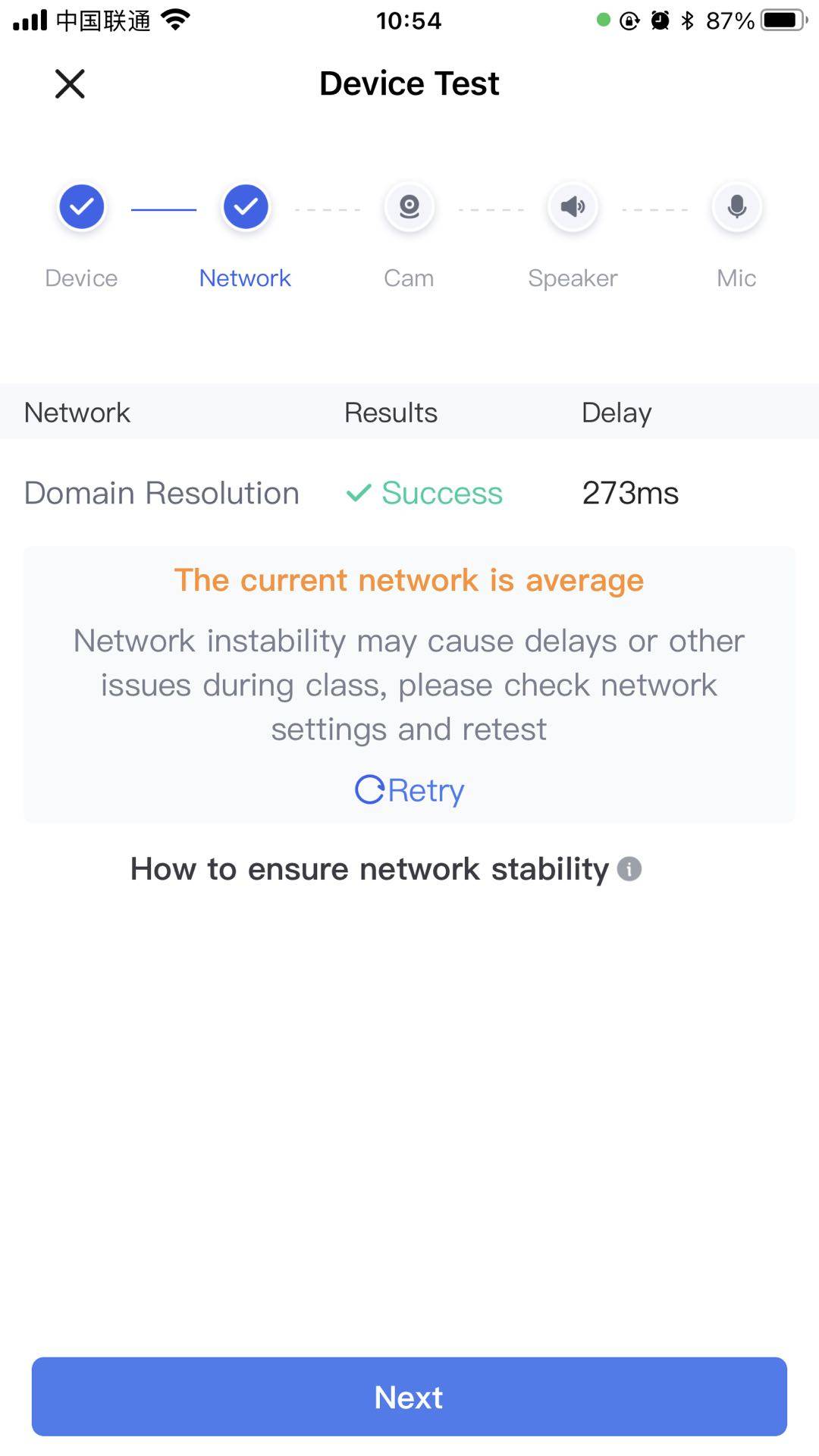Tap the 273ms delay value
This screenshot has height=1456, width=819.
pos(630,494)
